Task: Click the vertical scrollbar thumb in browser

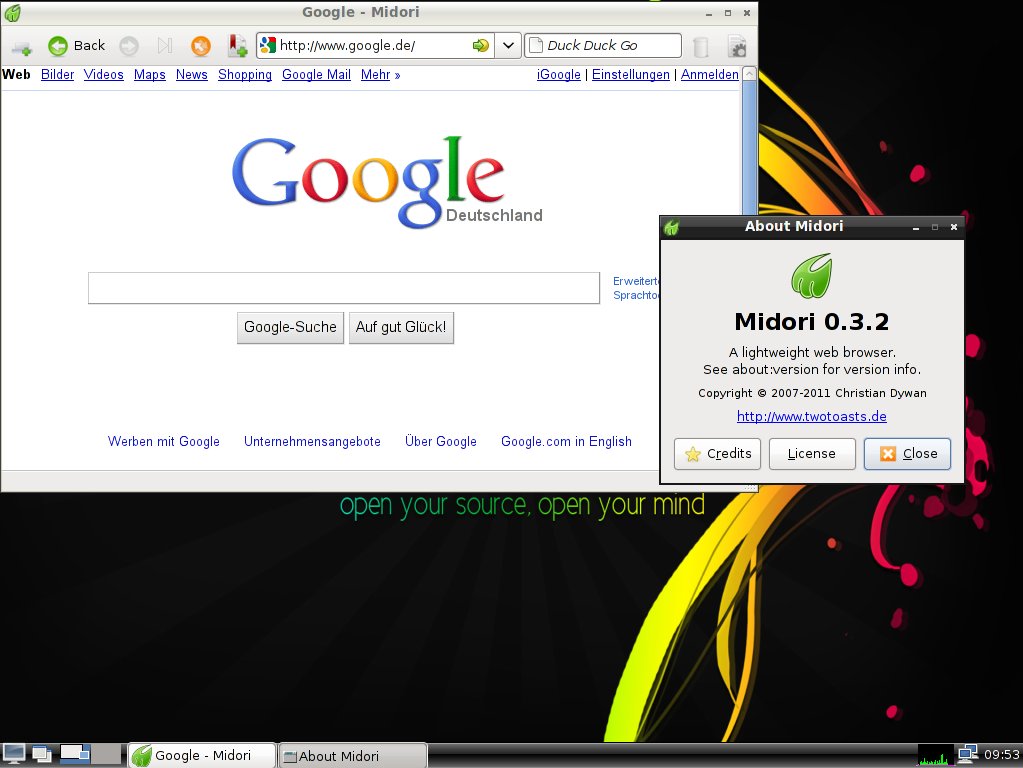Action: click(x=750, y=147)
